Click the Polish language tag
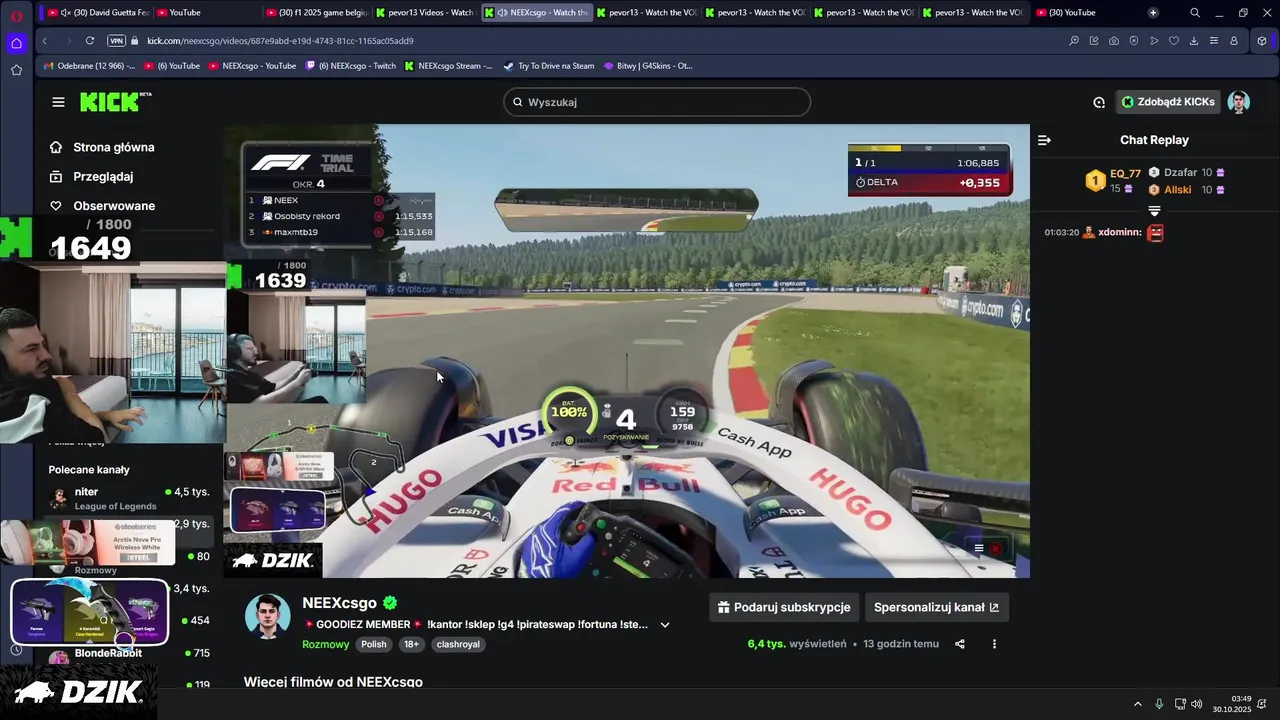 coord(374,644)
